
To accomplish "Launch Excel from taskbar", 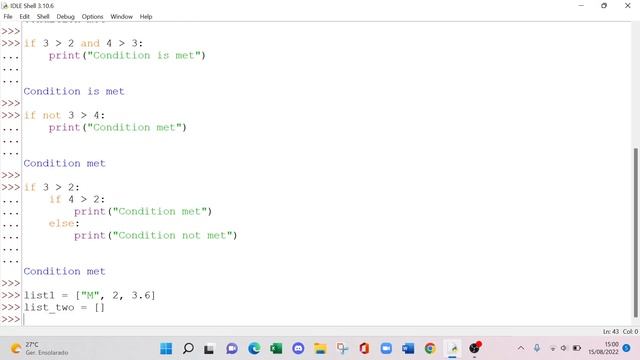I will tap(276, 349).
